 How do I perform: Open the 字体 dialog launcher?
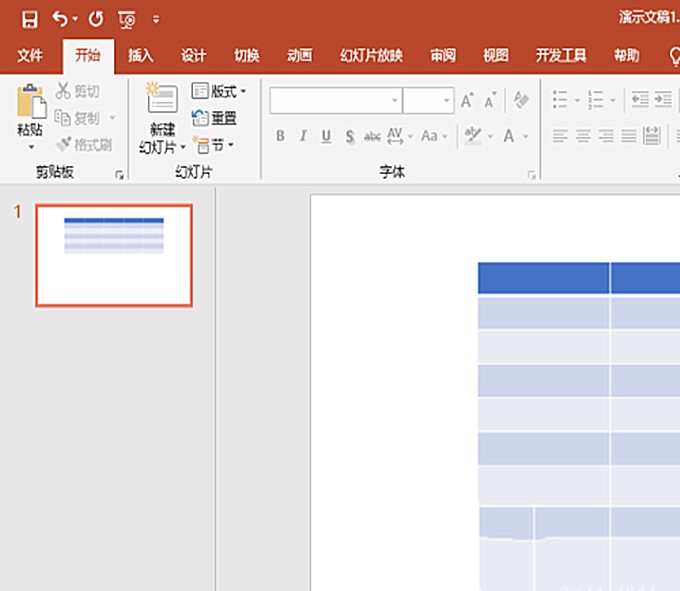(x=531, y=175)
